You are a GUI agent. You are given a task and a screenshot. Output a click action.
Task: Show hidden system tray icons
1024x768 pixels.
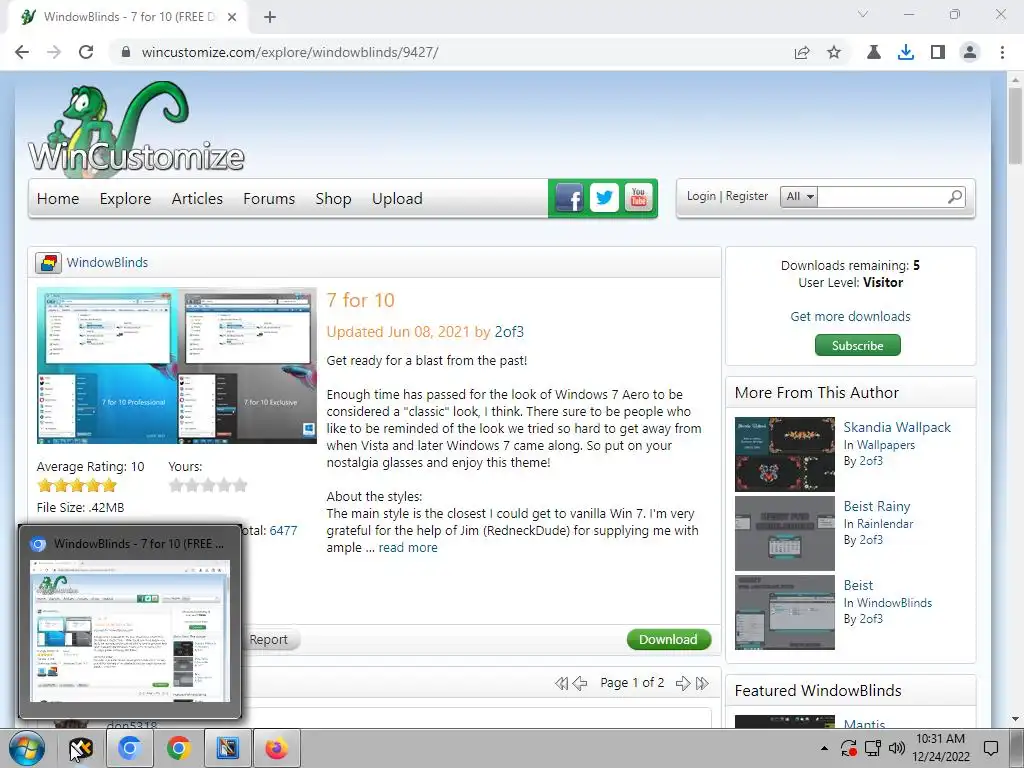tap(824, 748)
